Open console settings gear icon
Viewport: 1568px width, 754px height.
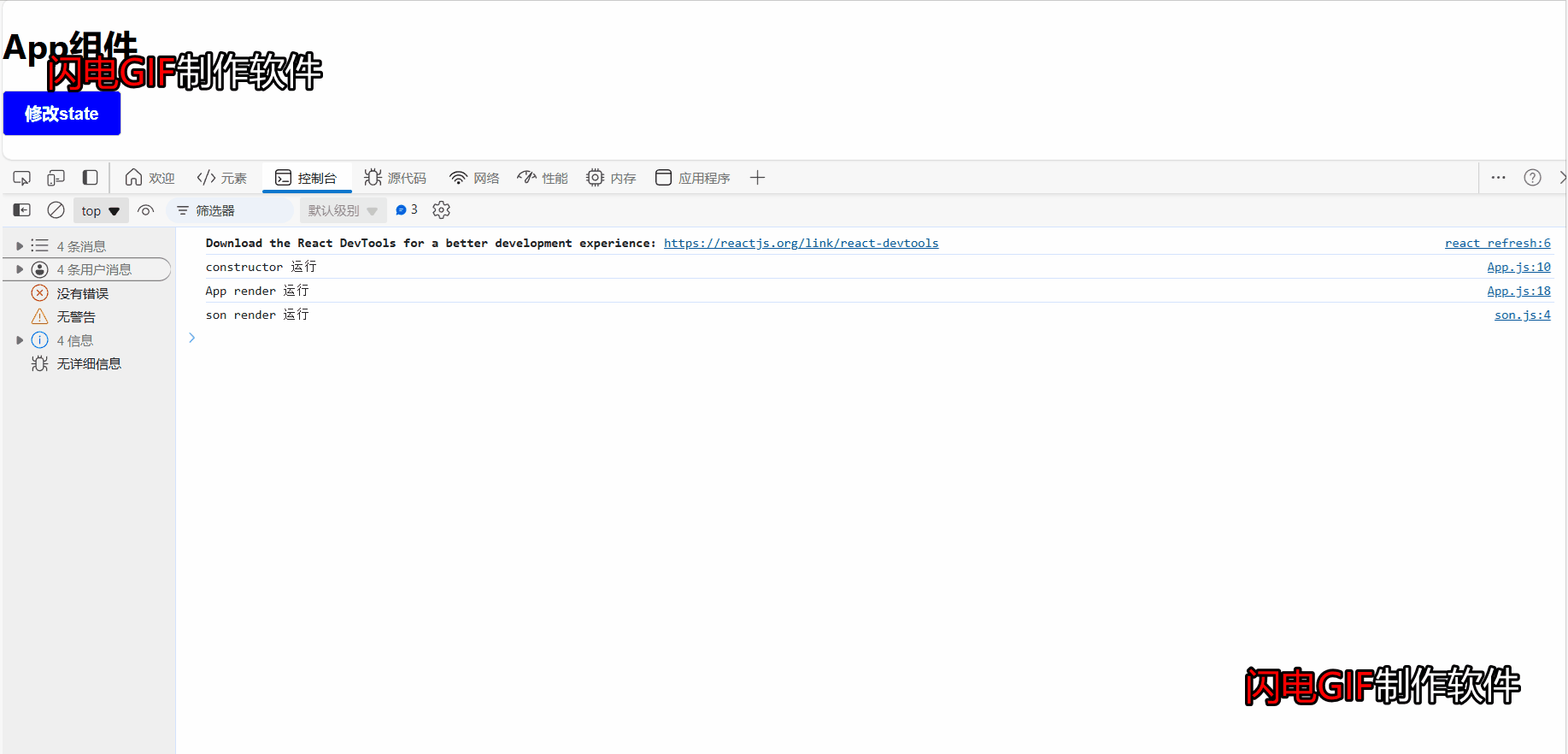[x=441, y=209]
